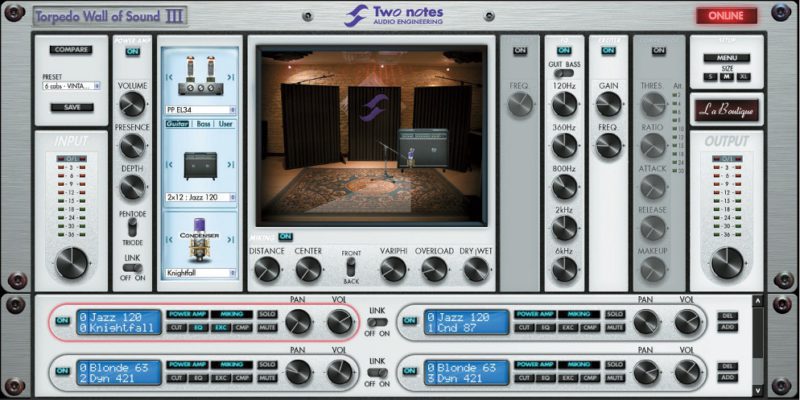Solo the Blonde 63 2 Dyn 421 channel

(267, 365)
